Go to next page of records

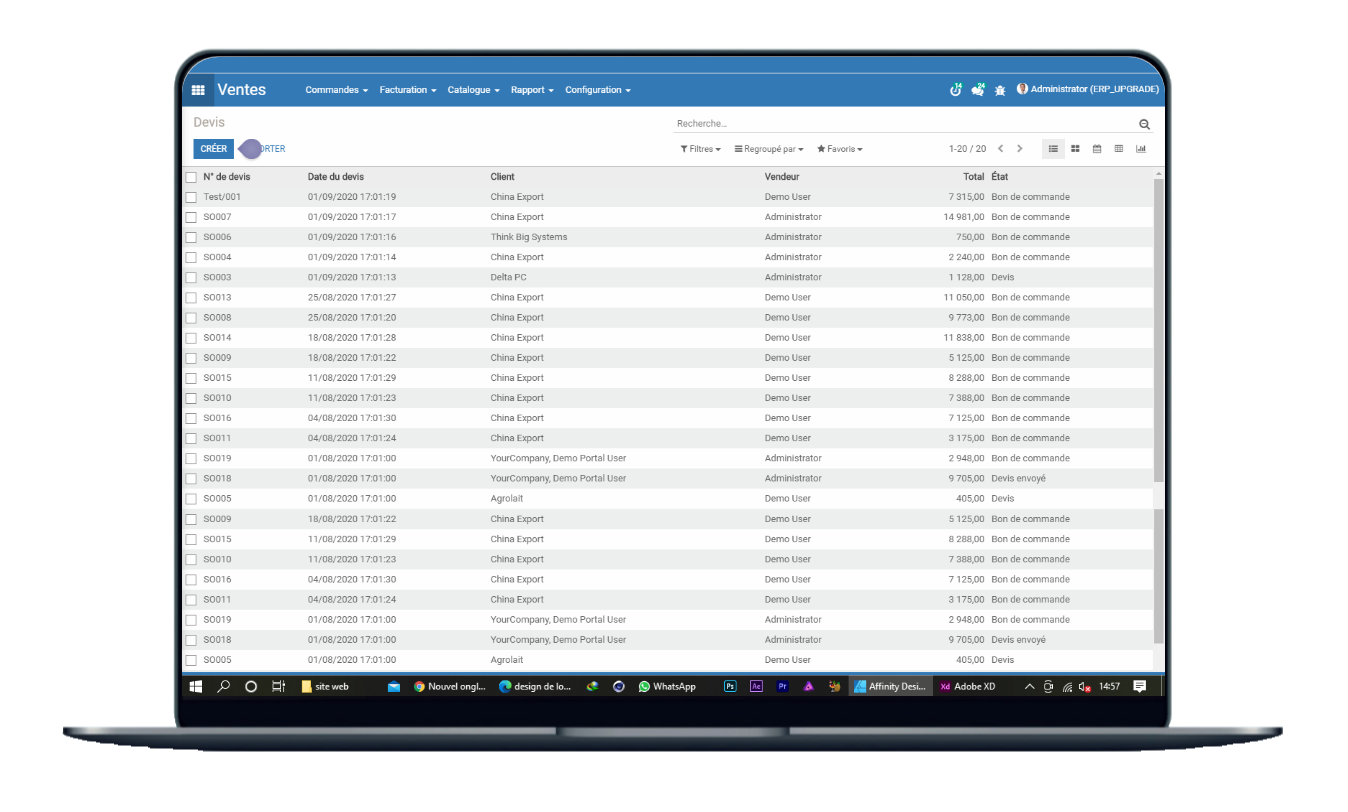click(1020, 149)
